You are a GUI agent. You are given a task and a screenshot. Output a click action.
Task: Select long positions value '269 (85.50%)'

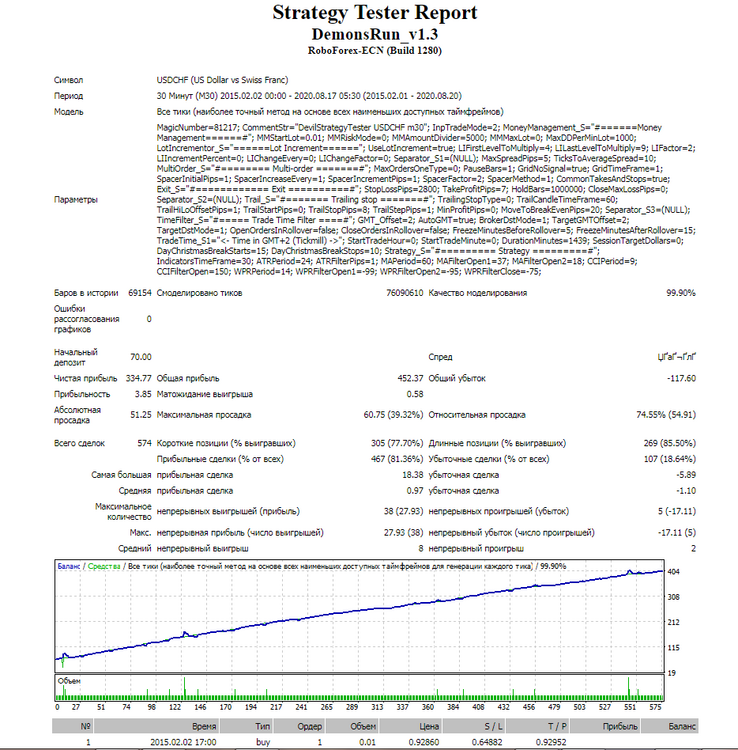670,443
